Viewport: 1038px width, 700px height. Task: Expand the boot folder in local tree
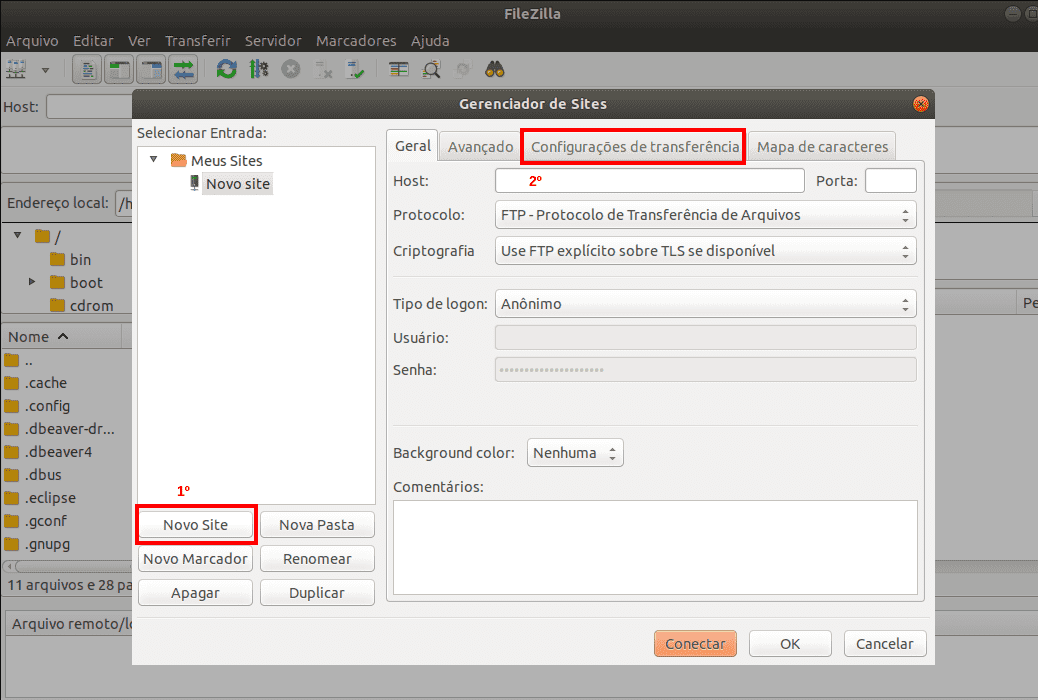click(x=32, y=281)
